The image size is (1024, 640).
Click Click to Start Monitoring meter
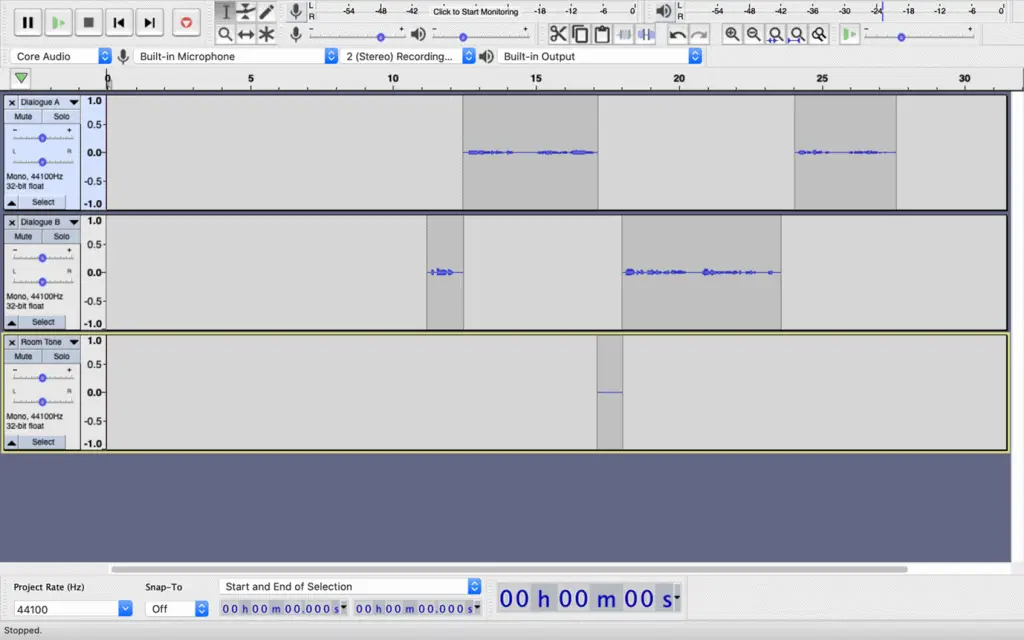click(x=475, y=11)
